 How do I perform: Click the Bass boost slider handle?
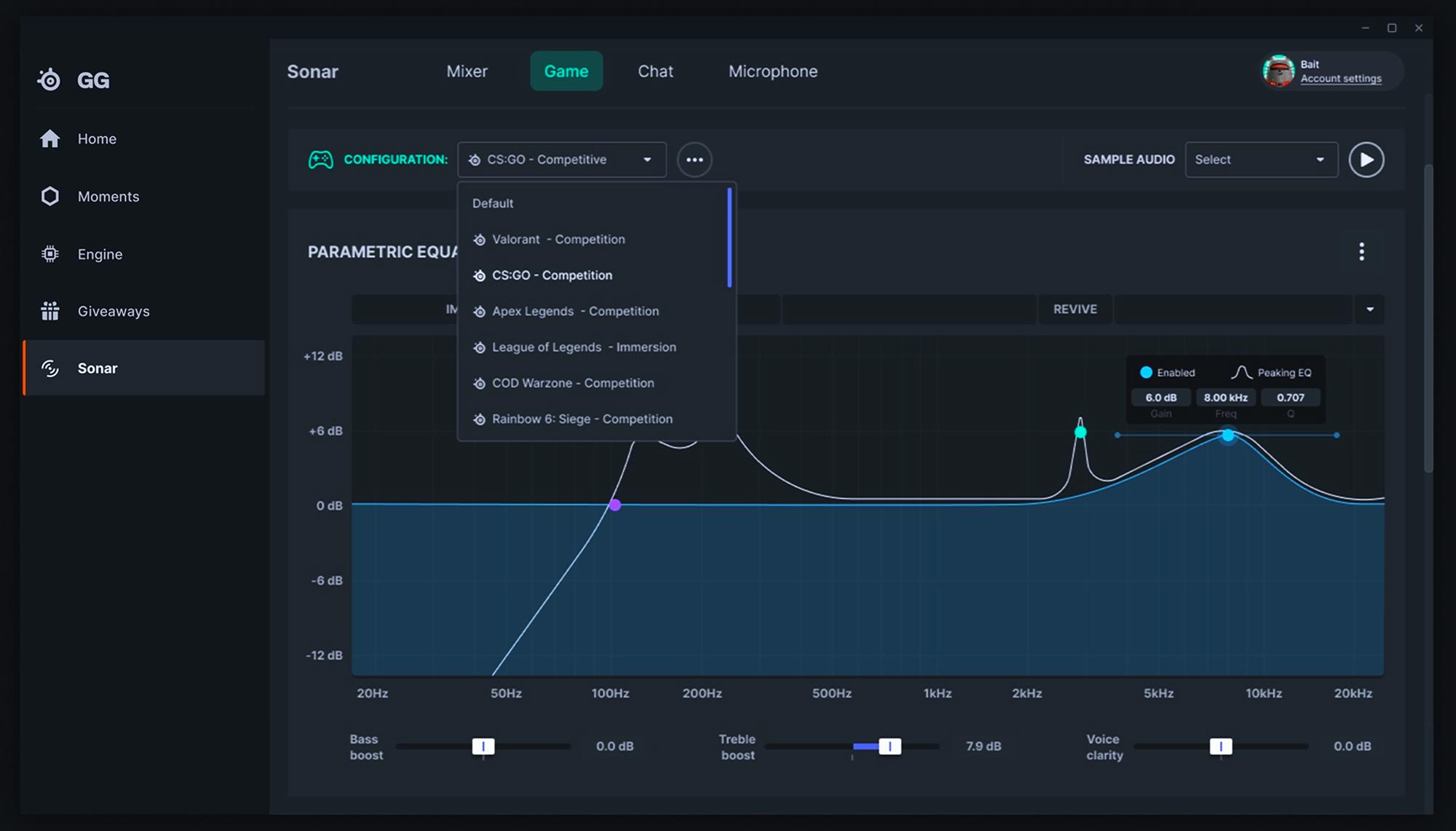(483, 747)
